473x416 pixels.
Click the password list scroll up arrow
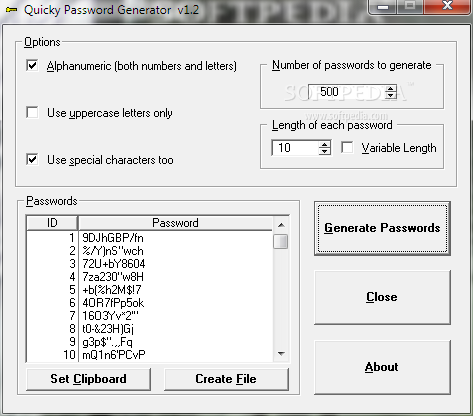pyautogui.click(x=281, y=225)
